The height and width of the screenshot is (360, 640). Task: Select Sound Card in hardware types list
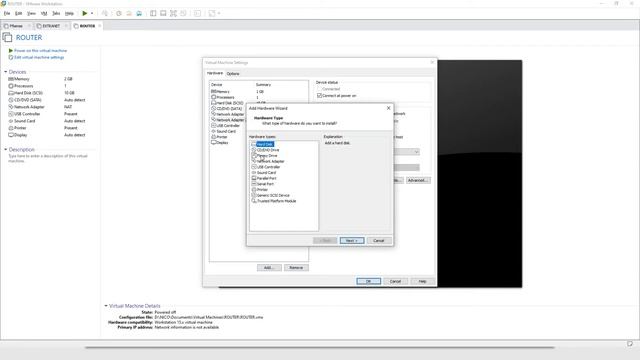pos(266,173)
